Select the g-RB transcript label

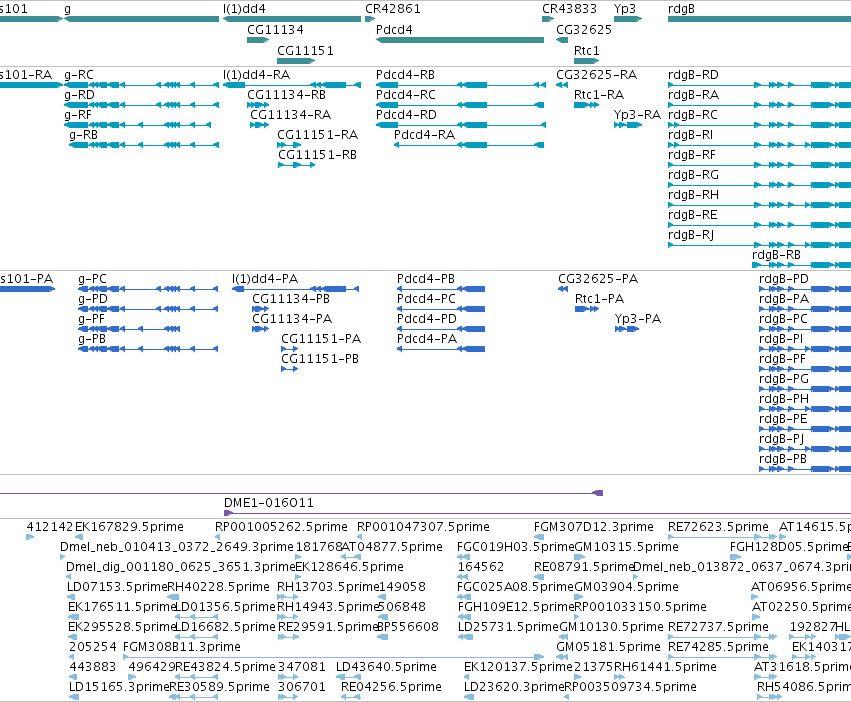tap(83, 135)
